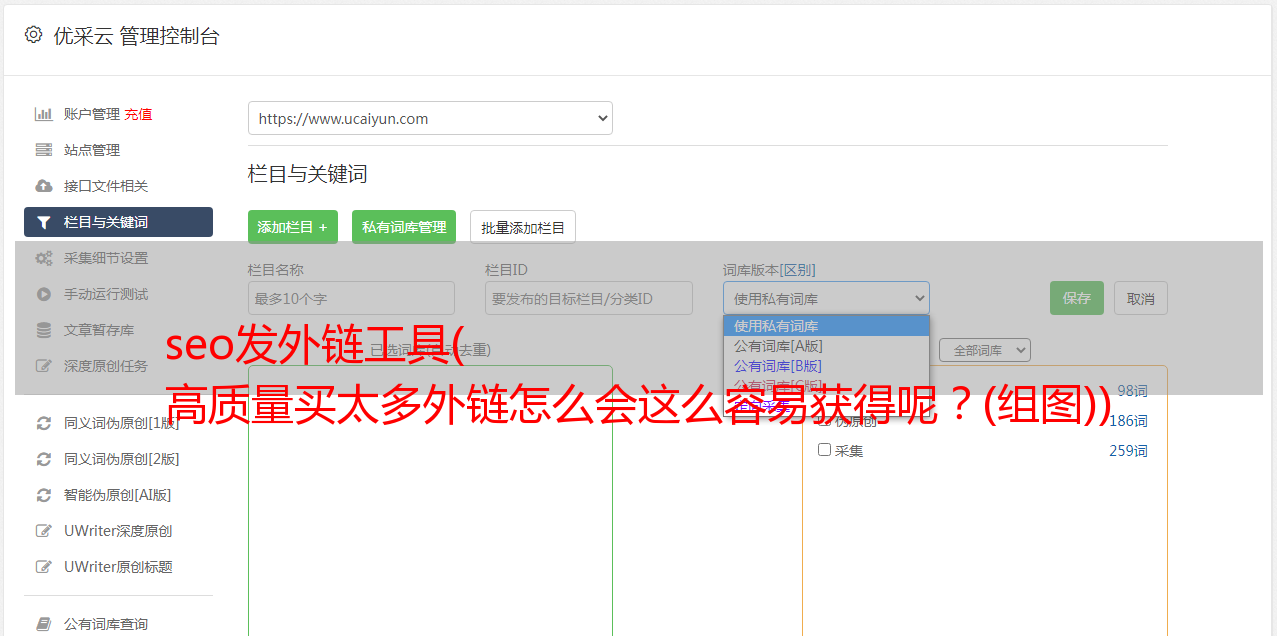Open 采集细节设置 in the sidebar

[106, 258]
